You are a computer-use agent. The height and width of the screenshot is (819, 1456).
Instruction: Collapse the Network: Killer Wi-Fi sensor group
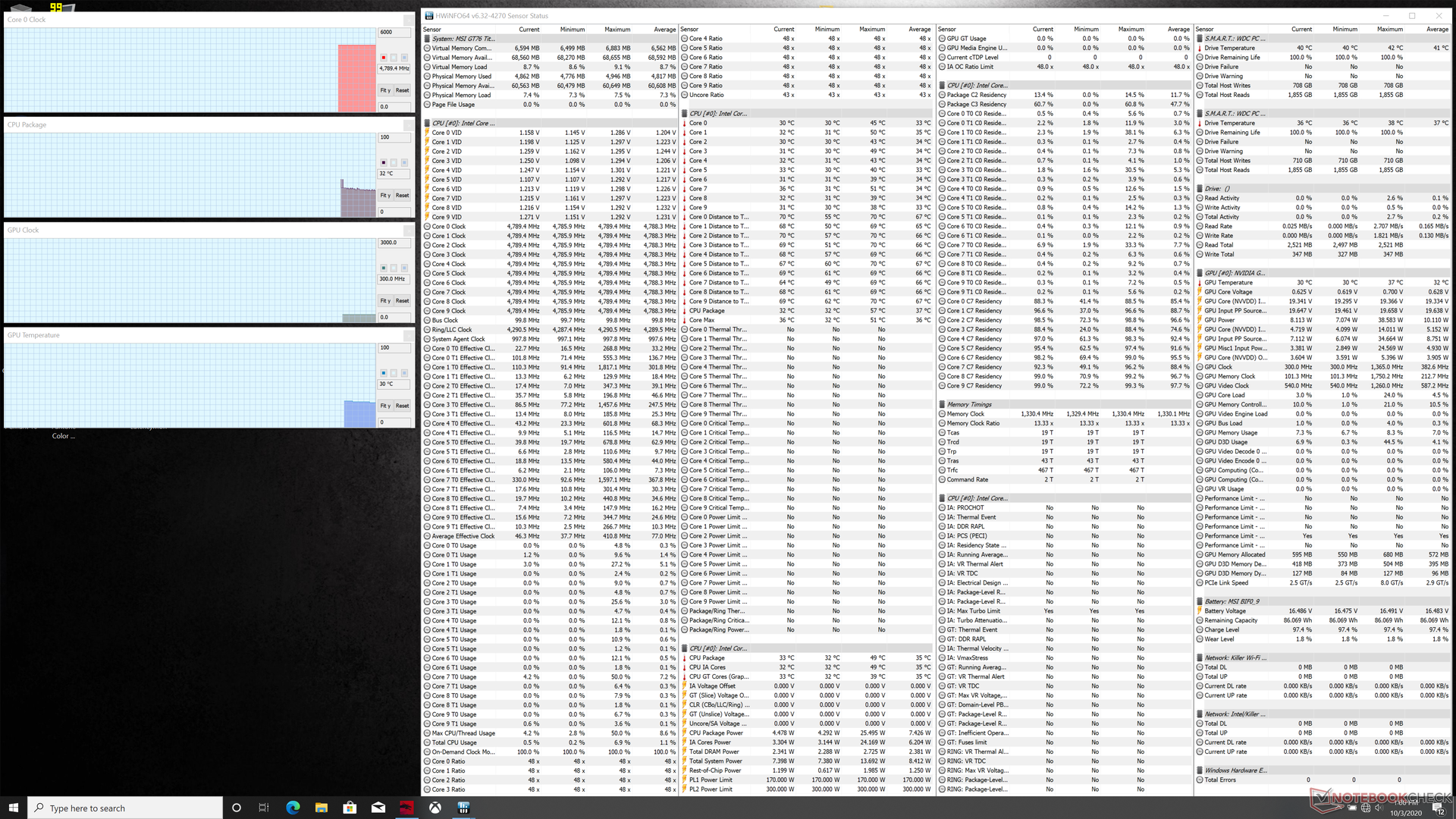pos(1200,658)
